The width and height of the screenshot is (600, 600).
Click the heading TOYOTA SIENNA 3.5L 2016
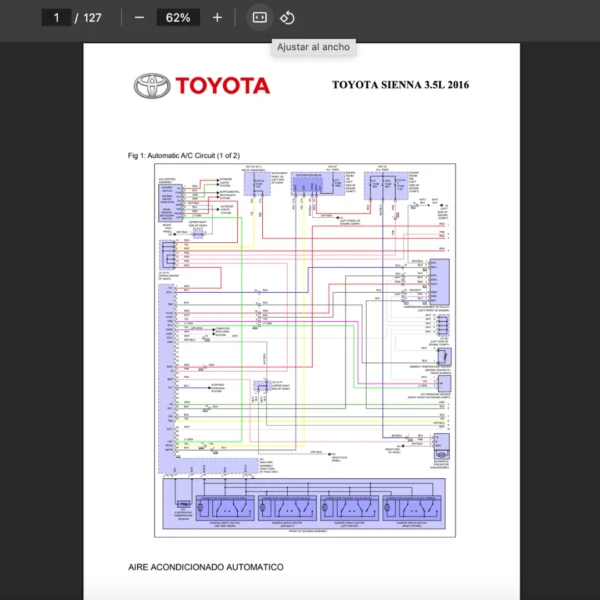tap(400, 85)
